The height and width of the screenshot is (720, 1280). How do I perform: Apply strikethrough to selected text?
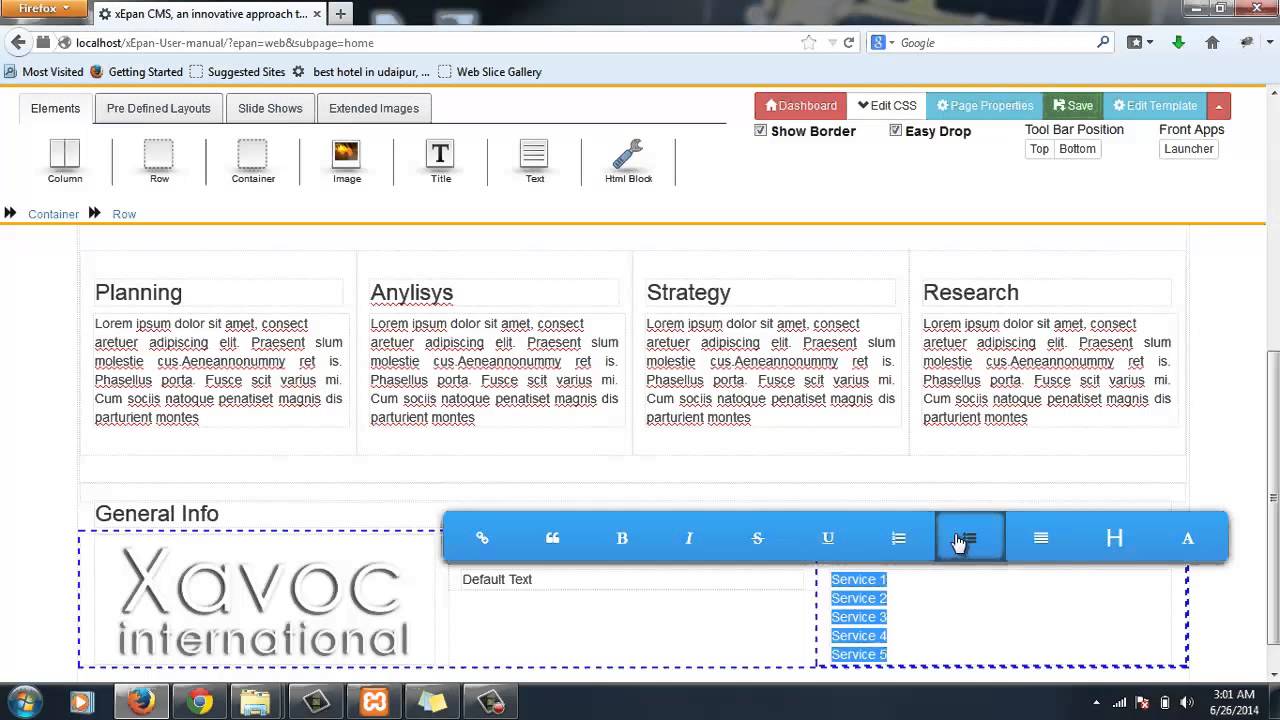[x=757, y=538]
